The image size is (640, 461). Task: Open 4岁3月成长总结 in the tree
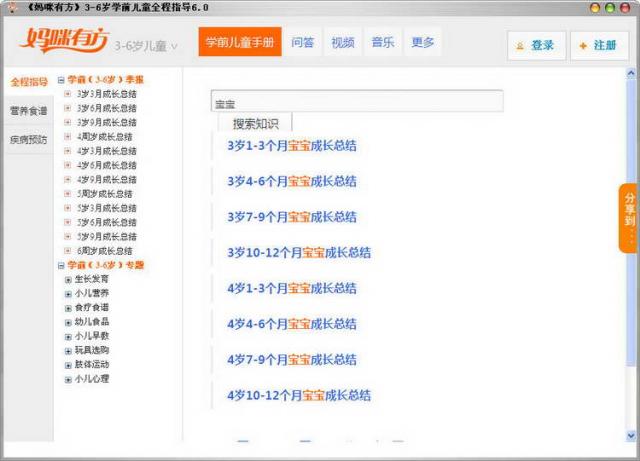(107, 151)
